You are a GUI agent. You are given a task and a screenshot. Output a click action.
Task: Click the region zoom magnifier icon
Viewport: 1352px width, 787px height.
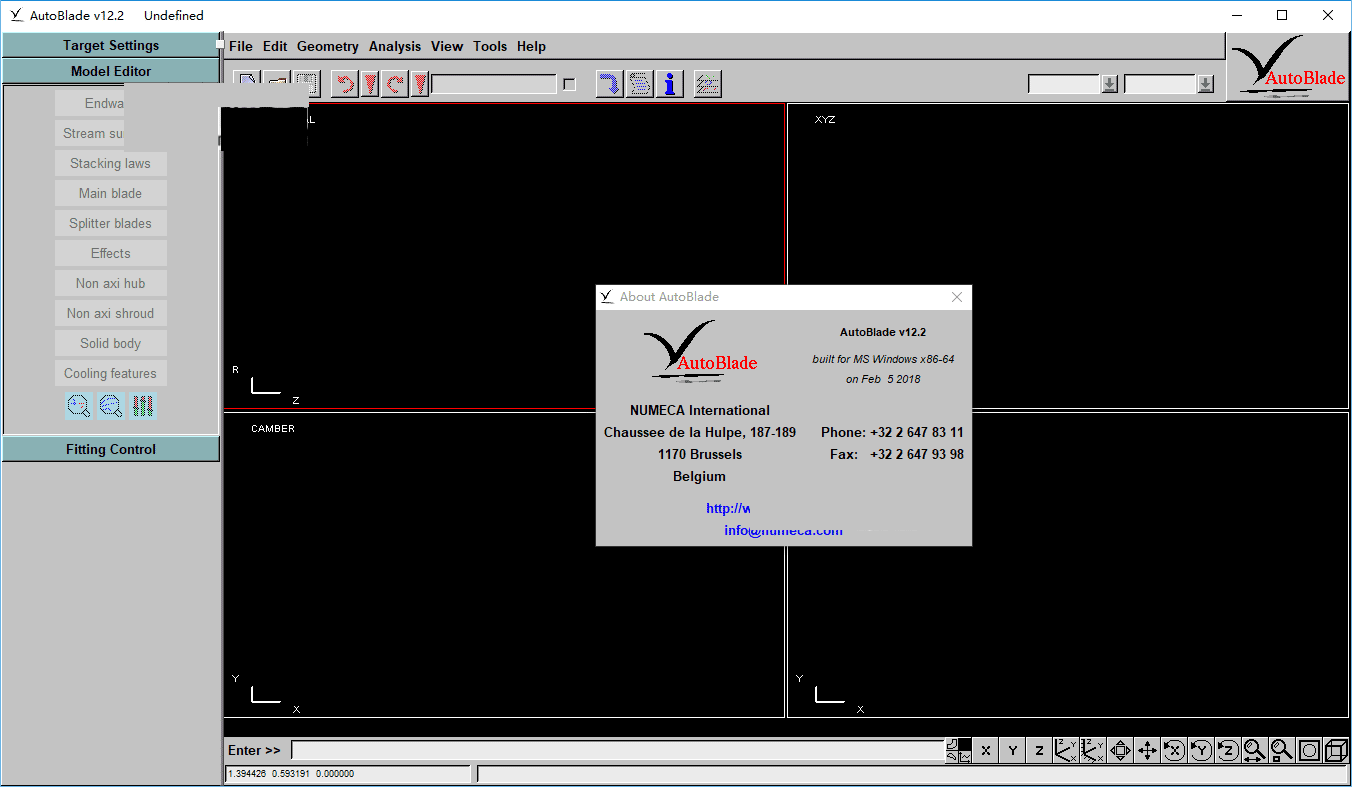(1283, 751)
